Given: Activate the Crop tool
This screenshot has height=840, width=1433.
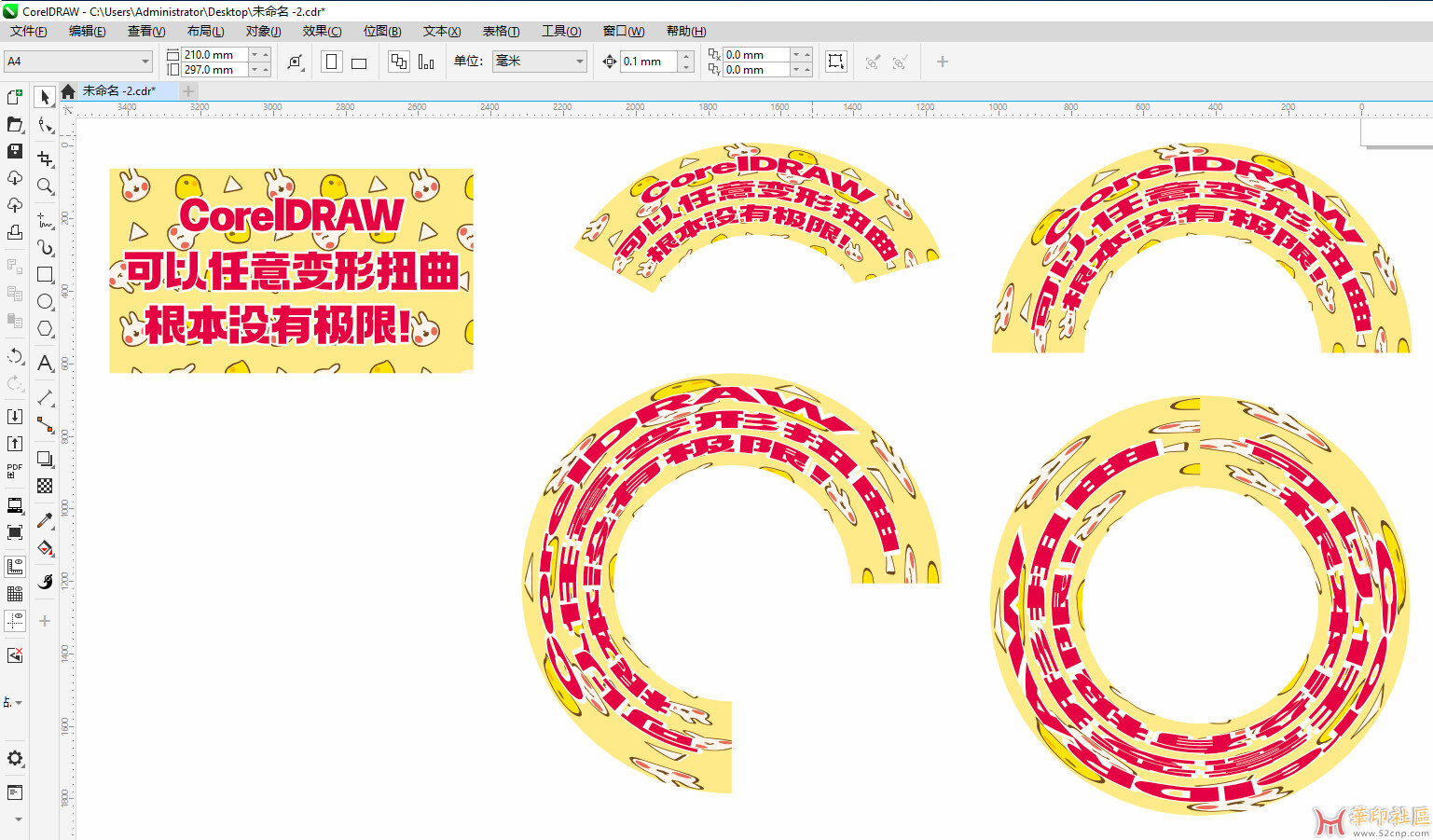Looking at the screenshot, I should click(x=45, y=158).
